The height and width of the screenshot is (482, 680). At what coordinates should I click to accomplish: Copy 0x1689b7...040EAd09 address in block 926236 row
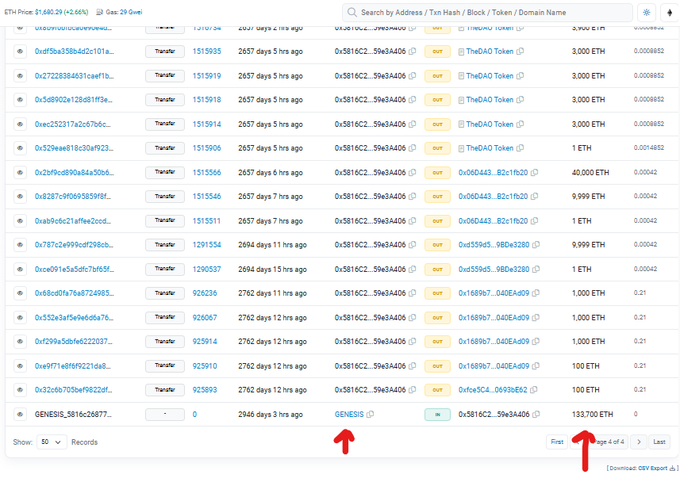coord(536,293)
